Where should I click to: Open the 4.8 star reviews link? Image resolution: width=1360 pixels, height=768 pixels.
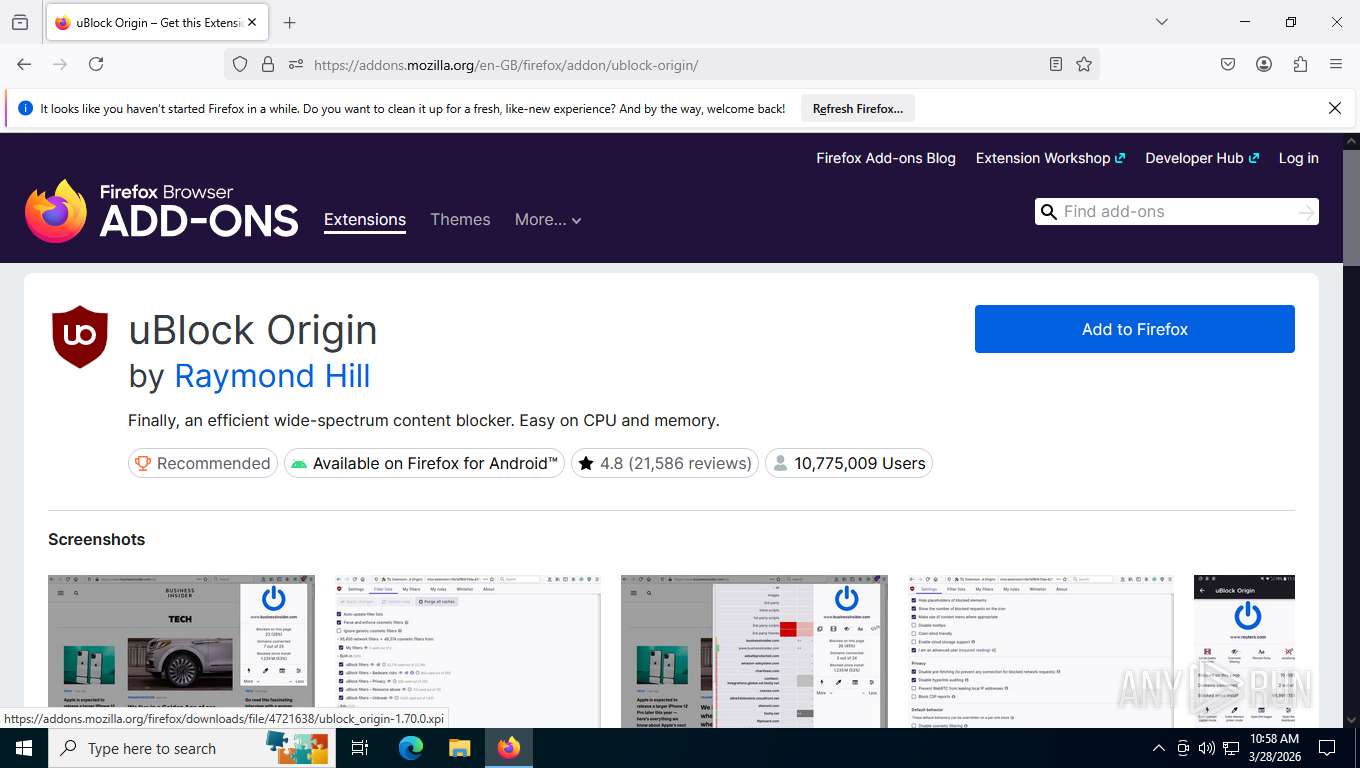(x=665, y=463)
